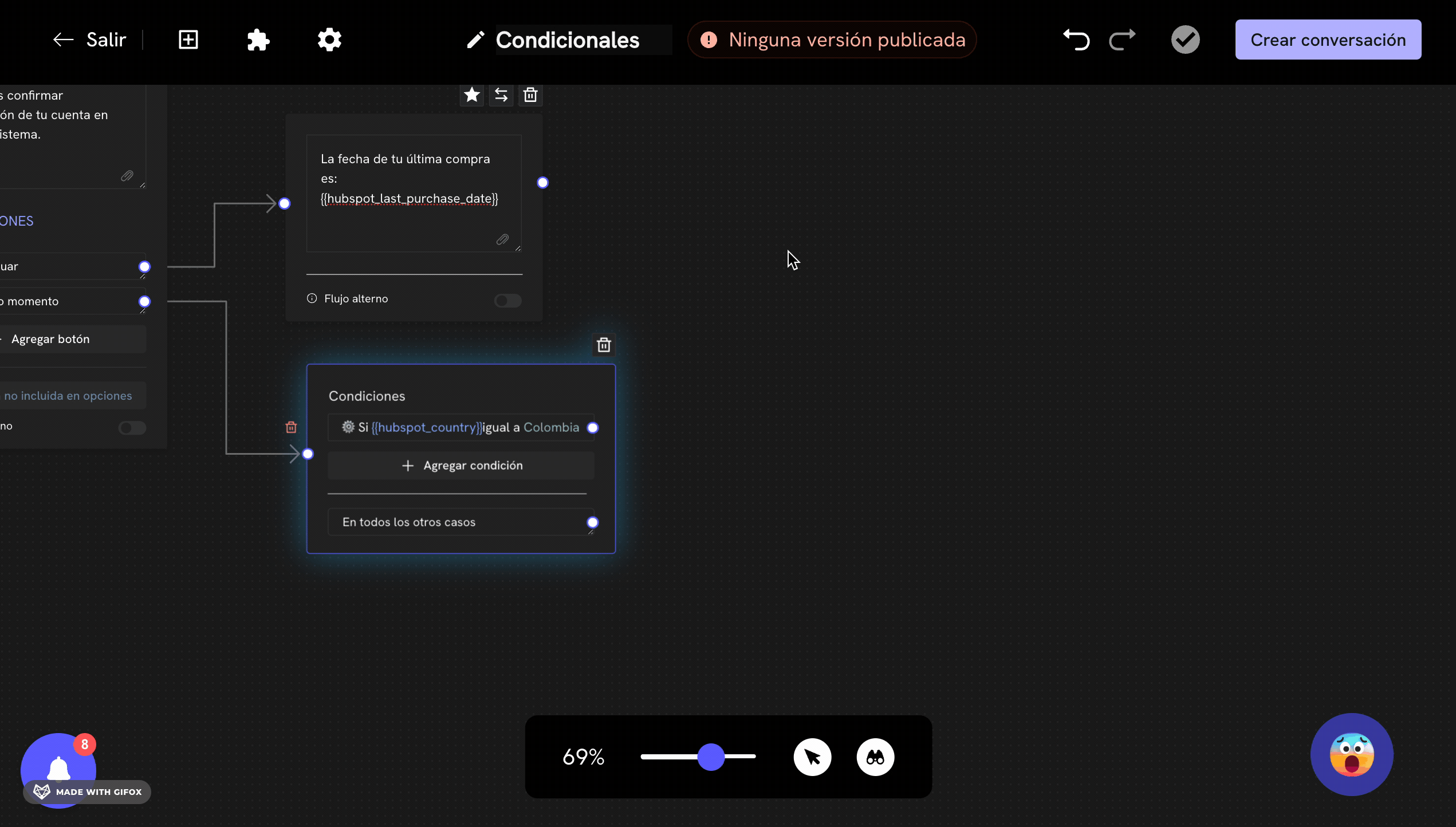Click swap arrows icon above message block
This screenshot has width=1456, height=827.
click(501, 94)
